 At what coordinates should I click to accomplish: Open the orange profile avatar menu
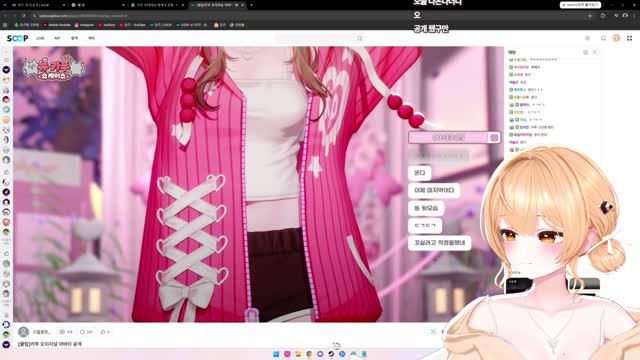[x=616, y=38]
